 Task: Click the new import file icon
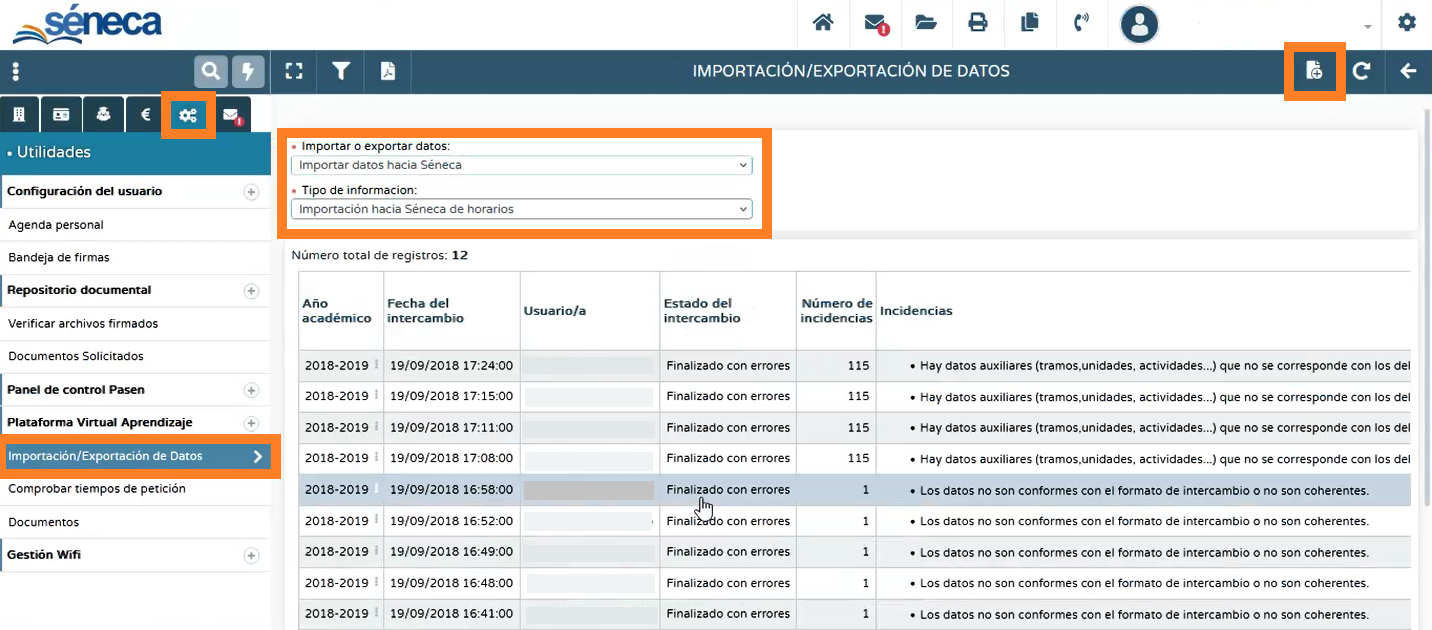point(1314,71)
